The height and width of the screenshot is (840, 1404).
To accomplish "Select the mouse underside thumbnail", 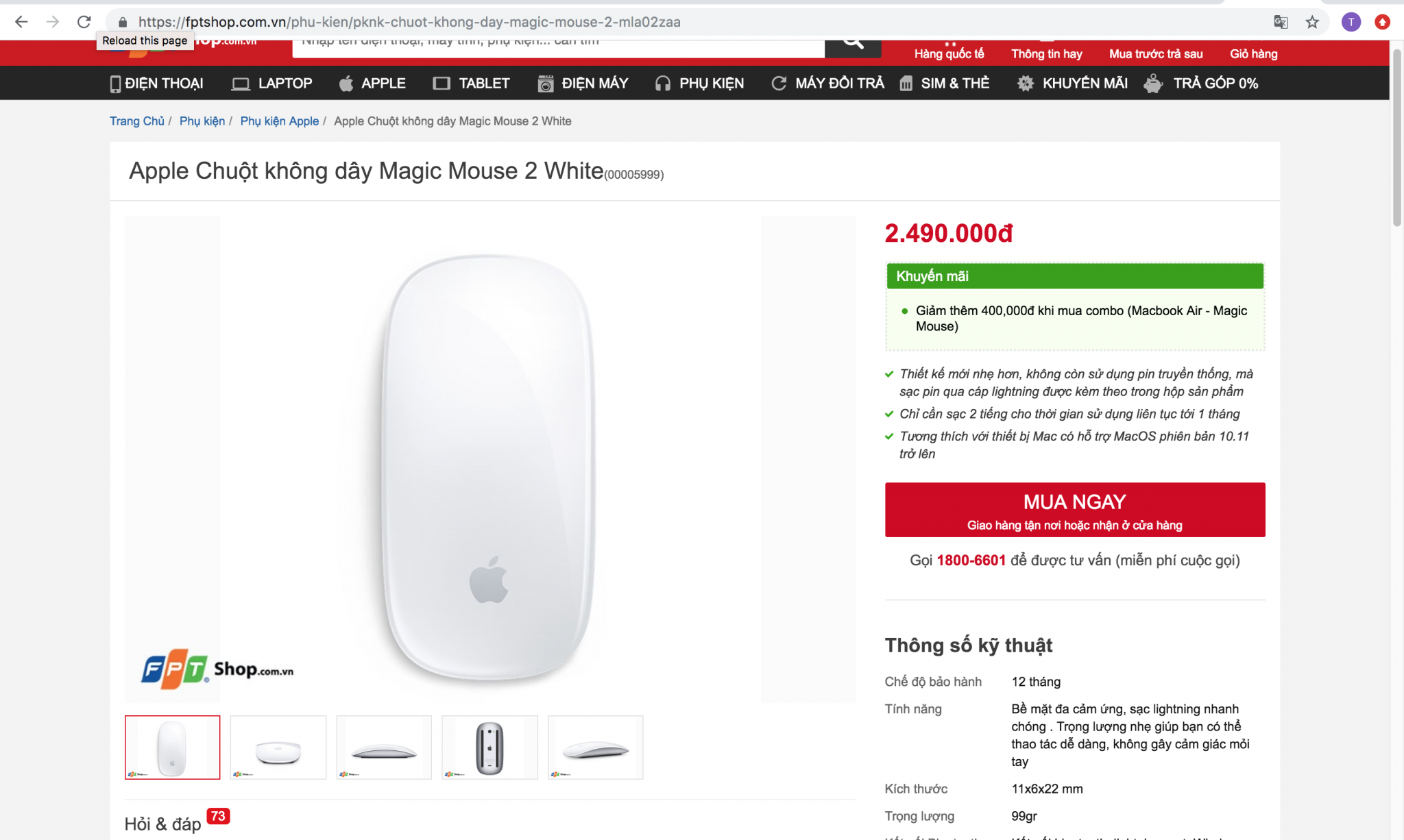I will click(489, 748).
